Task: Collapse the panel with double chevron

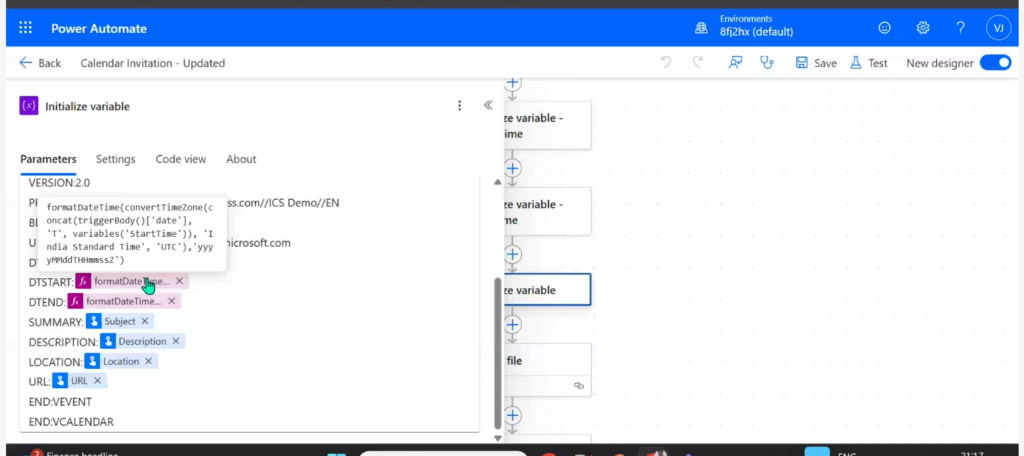Action: pos(488,105)
